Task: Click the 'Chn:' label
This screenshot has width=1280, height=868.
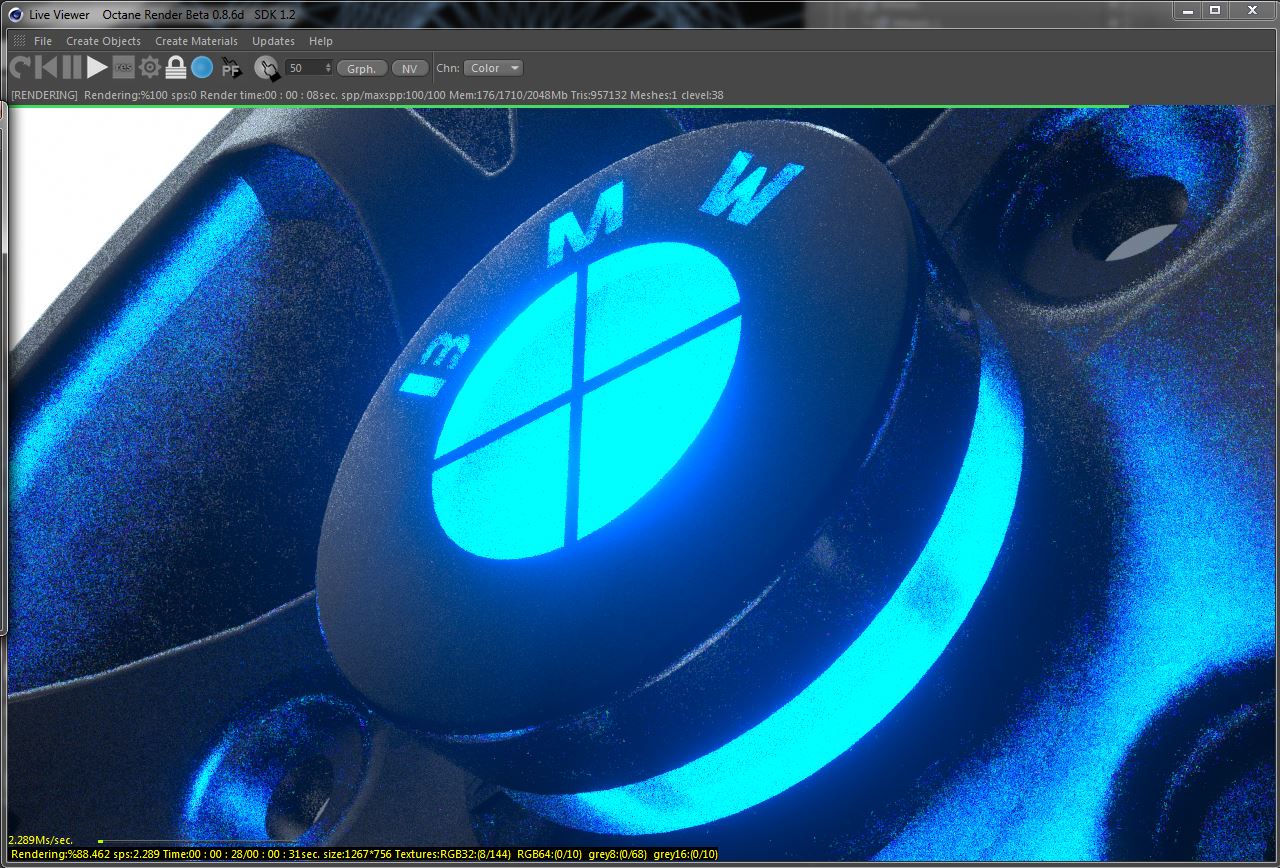Action: pos(447,68)
